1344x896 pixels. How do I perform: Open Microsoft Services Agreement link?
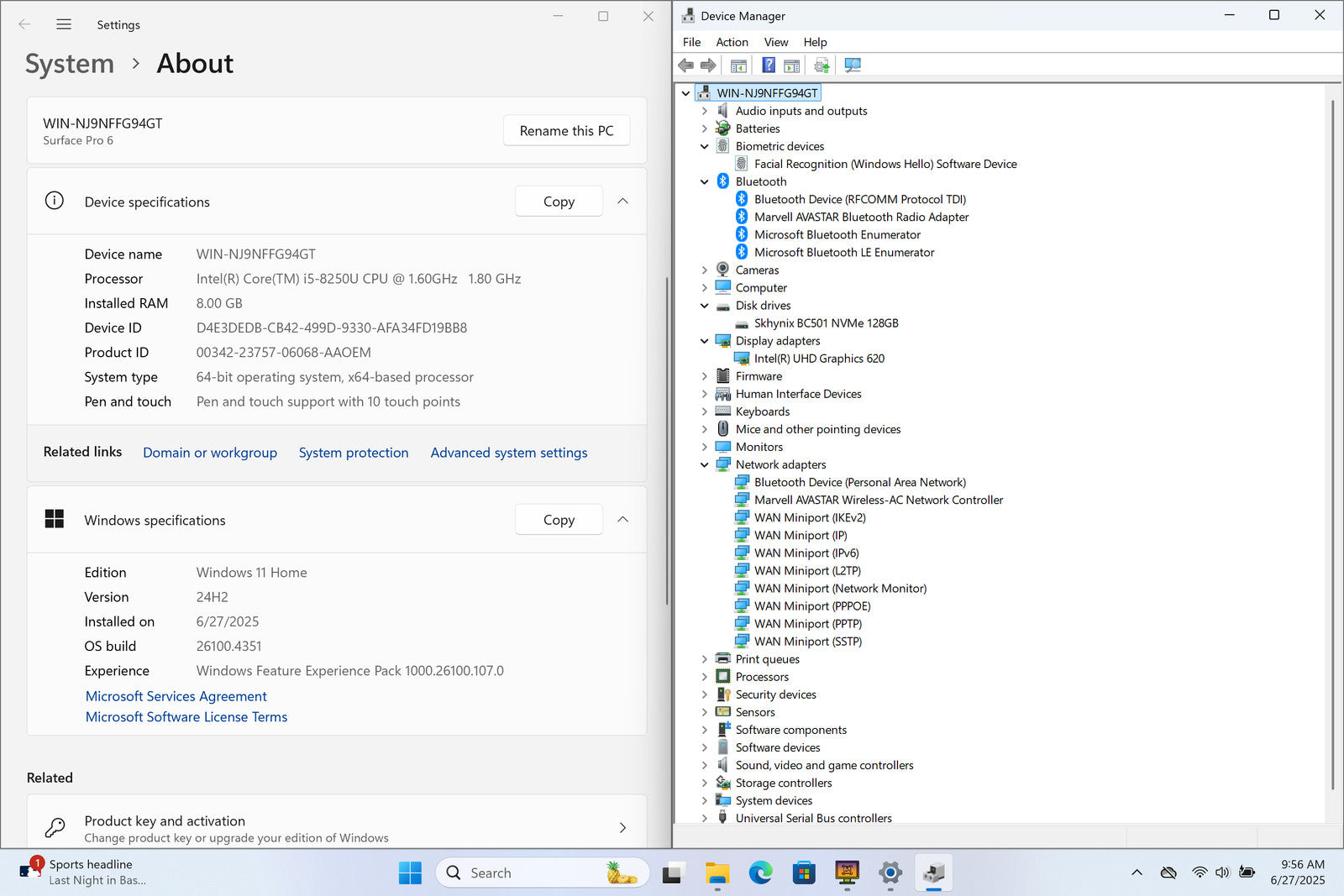pos(176,696)
